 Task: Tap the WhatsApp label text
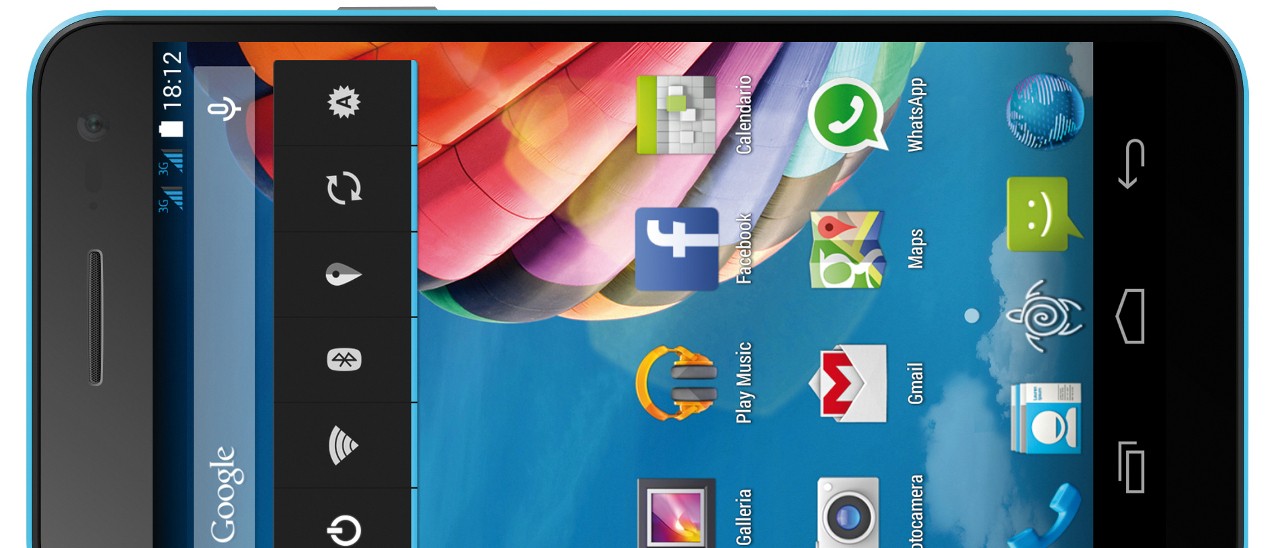pyautogui.click(x=915, y=116)
